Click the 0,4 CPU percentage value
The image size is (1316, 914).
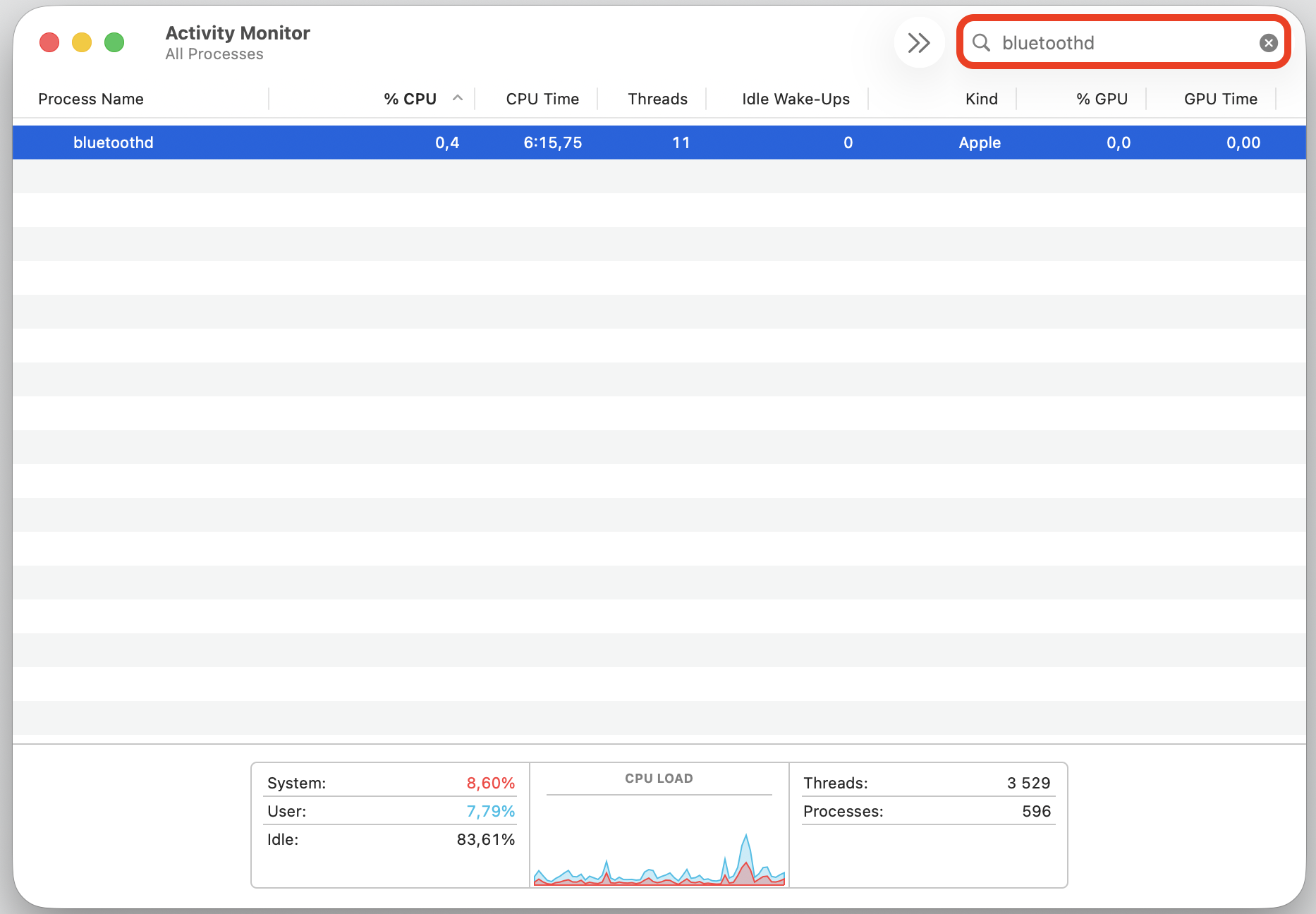[447, 142]
